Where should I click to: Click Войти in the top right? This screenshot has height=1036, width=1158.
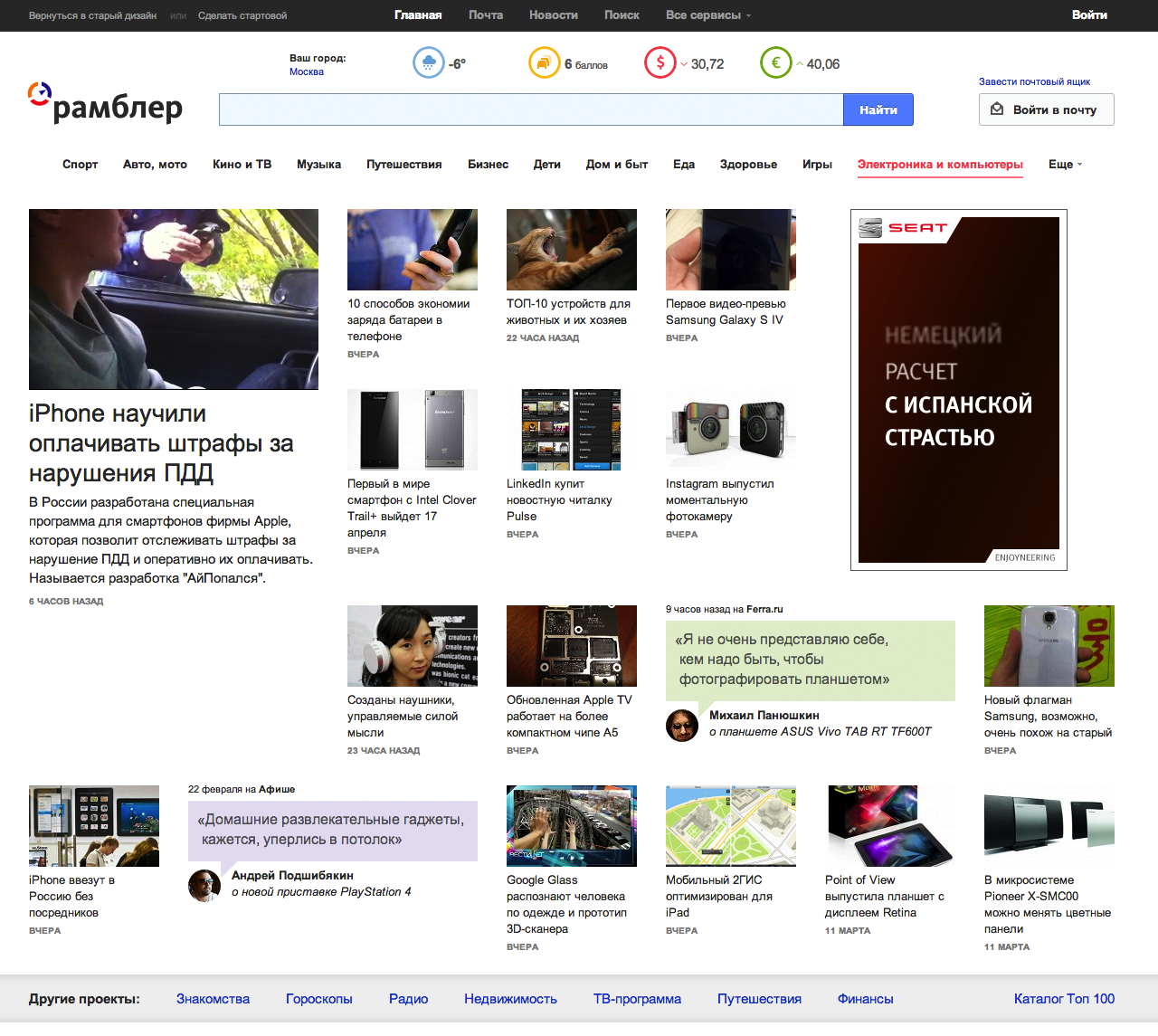pos(1089,15)
